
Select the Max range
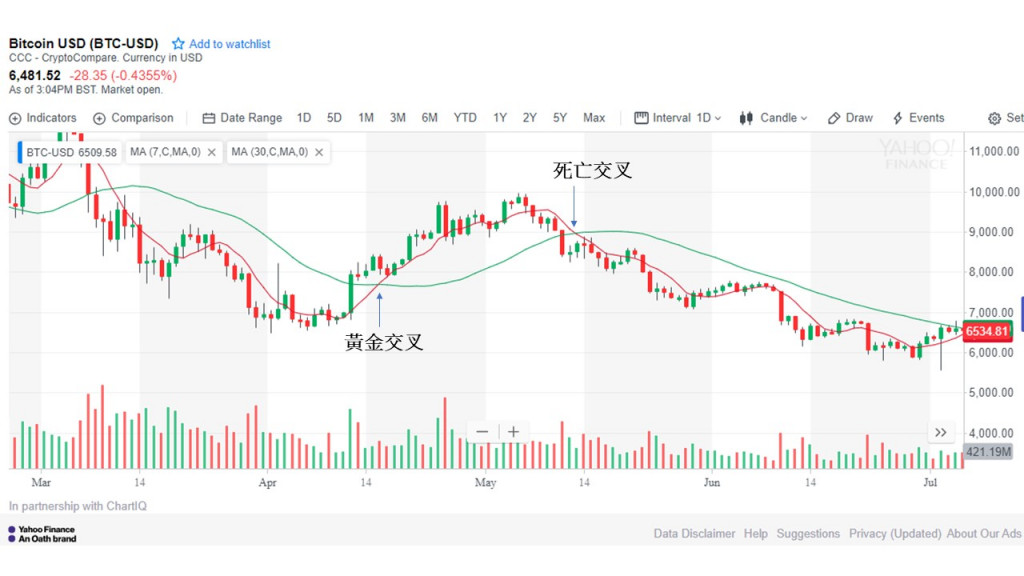(x=594, y=118)
